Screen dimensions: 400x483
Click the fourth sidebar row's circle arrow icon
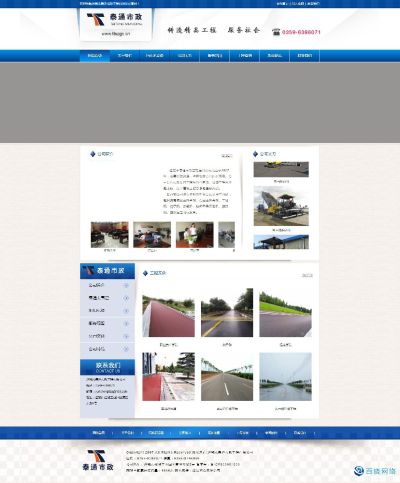pyautogui.click(x=126, y=323)
